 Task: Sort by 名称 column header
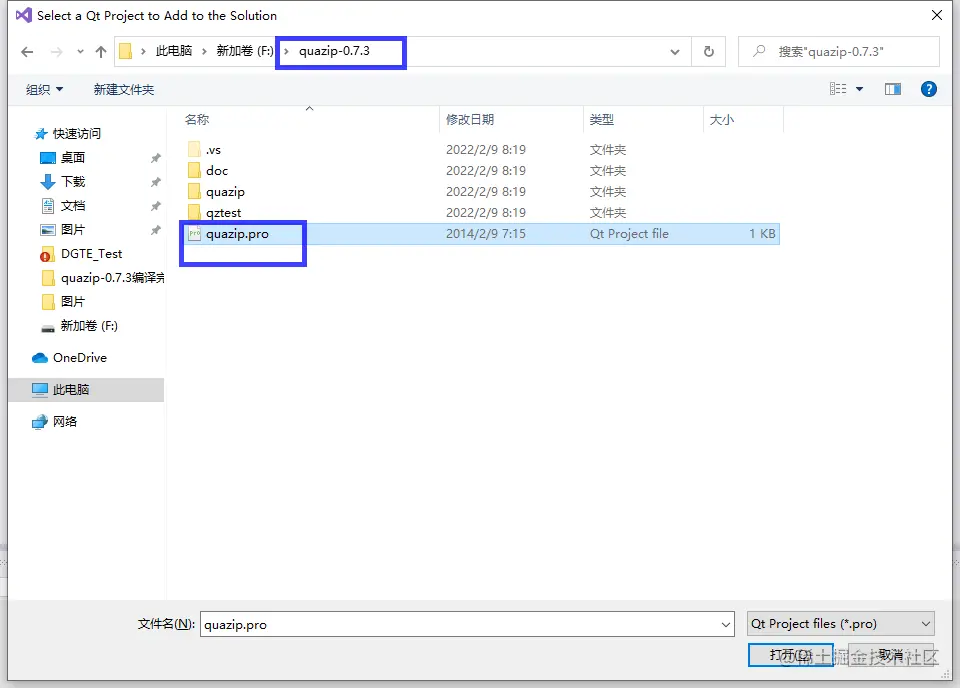[x=197, y=119]
